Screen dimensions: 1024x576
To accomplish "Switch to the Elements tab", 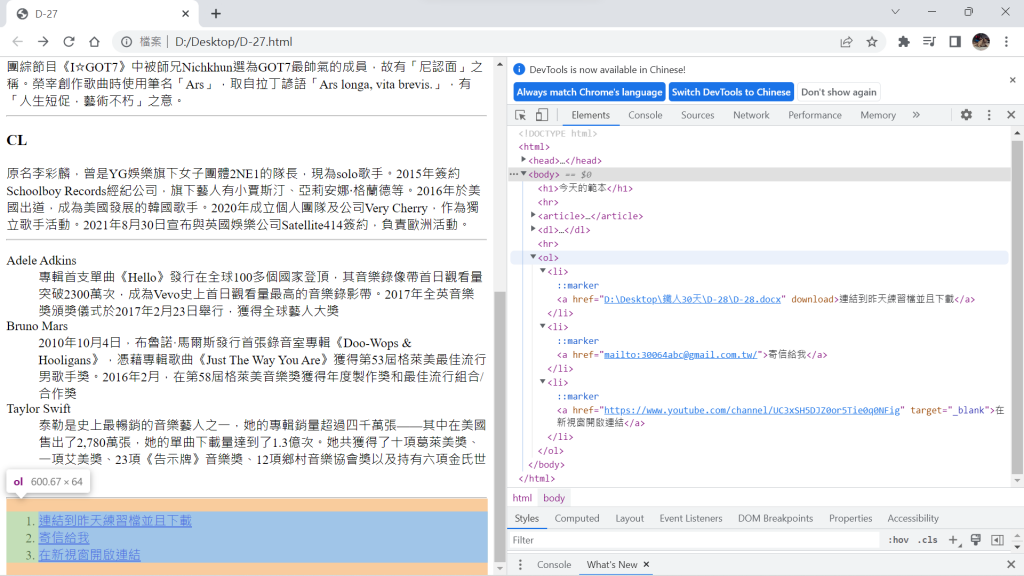I will pos(590,115).
